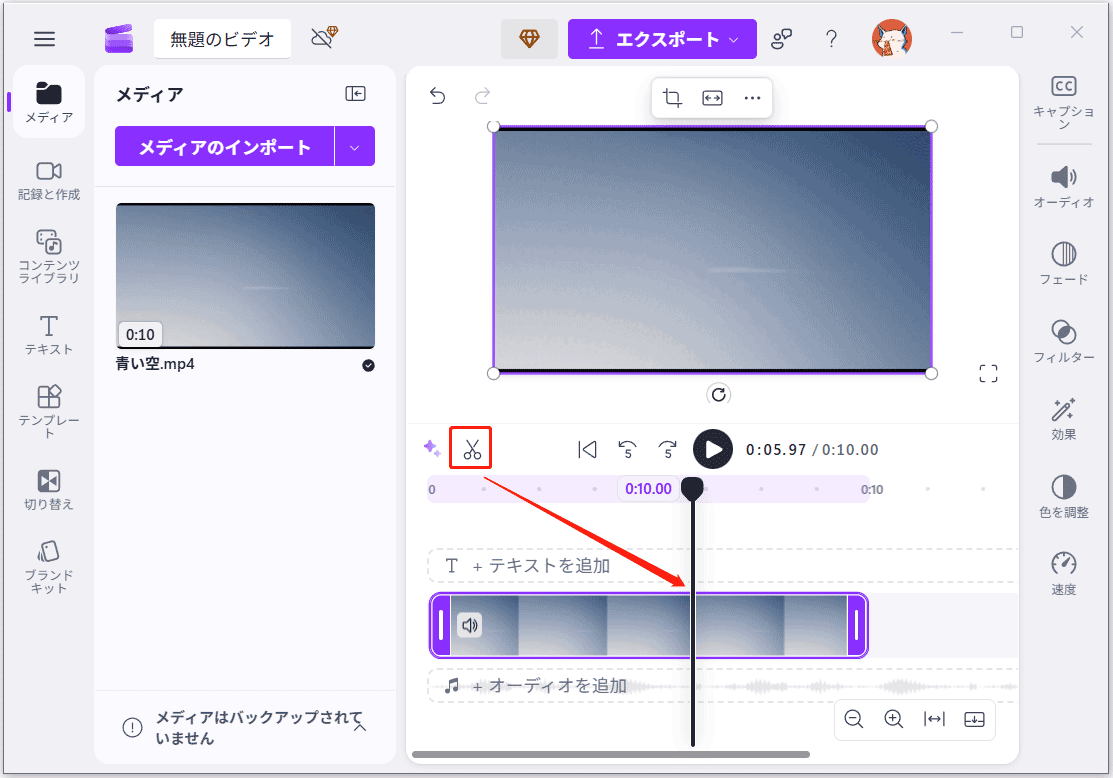Image resolution: width=1113 pixels, height=778 pixels.
Task: Toggle fullscreen preview mode
Action: pyautogui.click(x=988, y=373)
